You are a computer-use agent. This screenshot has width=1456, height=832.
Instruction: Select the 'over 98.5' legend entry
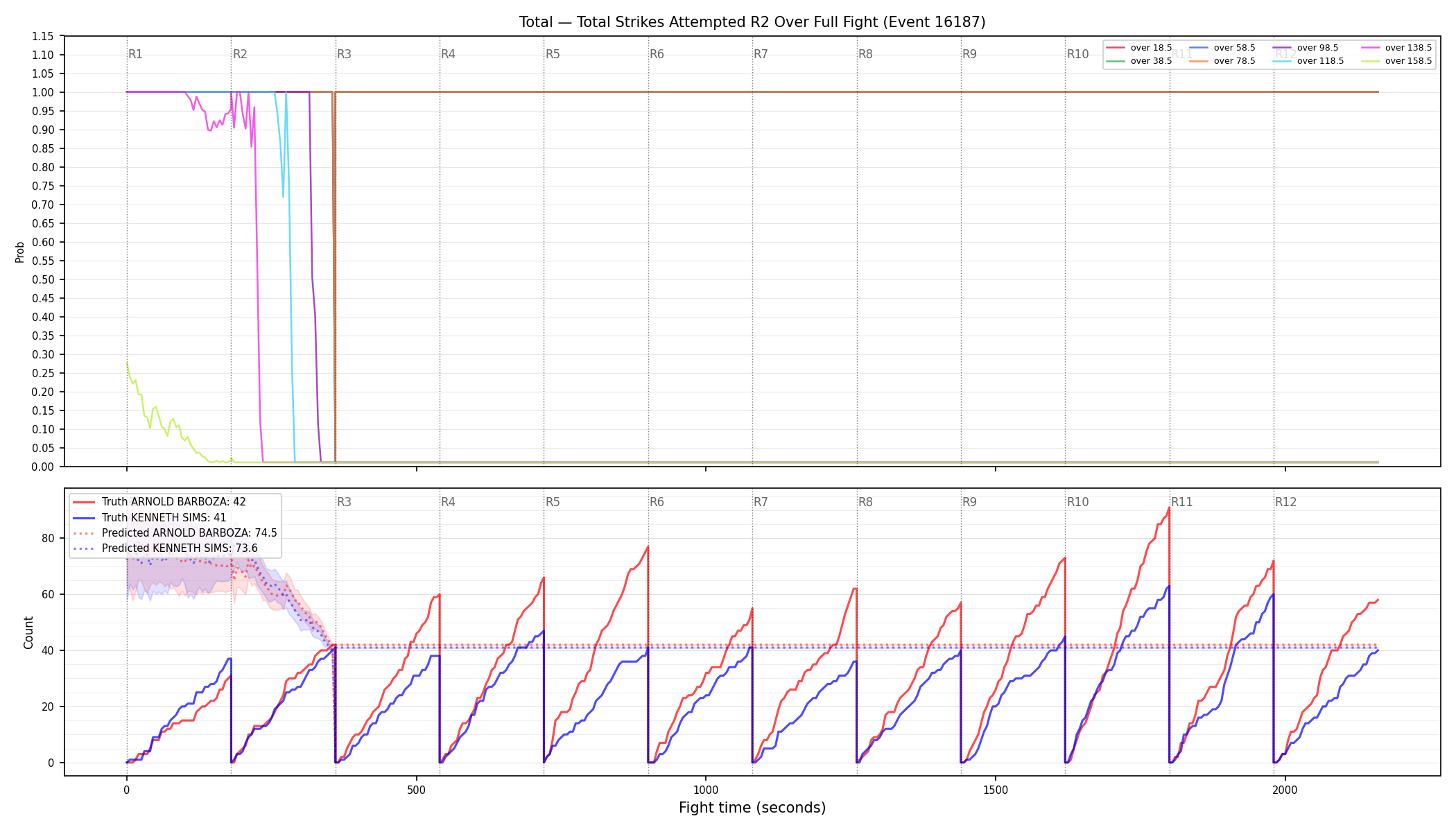coord(1306,48)
